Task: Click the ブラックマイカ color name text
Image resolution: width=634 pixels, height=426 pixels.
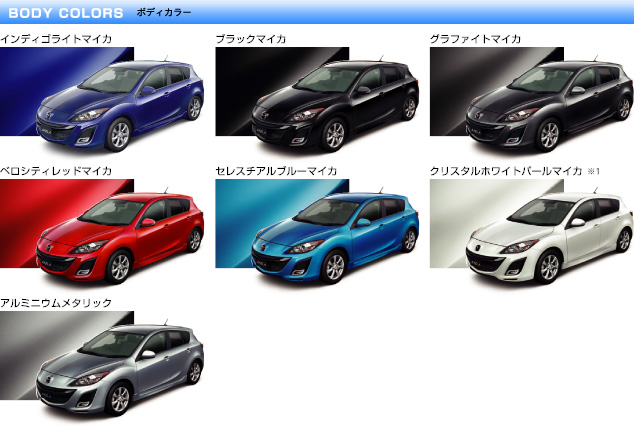Action: [251, 39]
